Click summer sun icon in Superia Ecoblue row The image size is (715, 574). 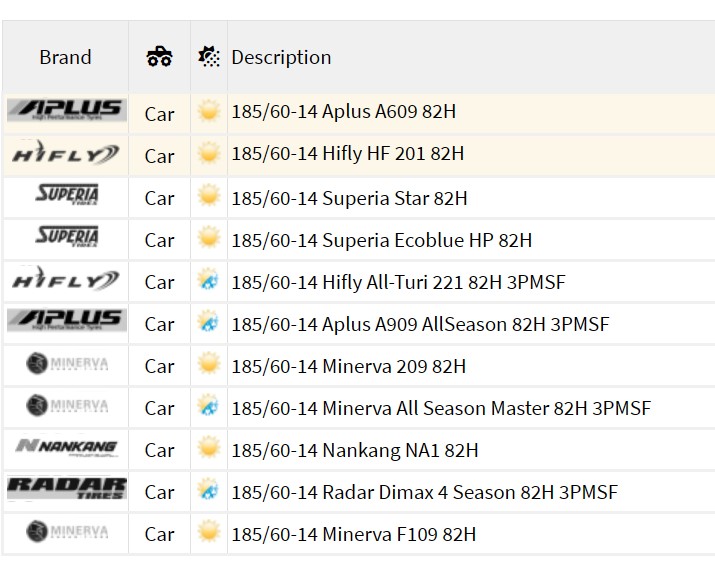(x=209, y=237)
